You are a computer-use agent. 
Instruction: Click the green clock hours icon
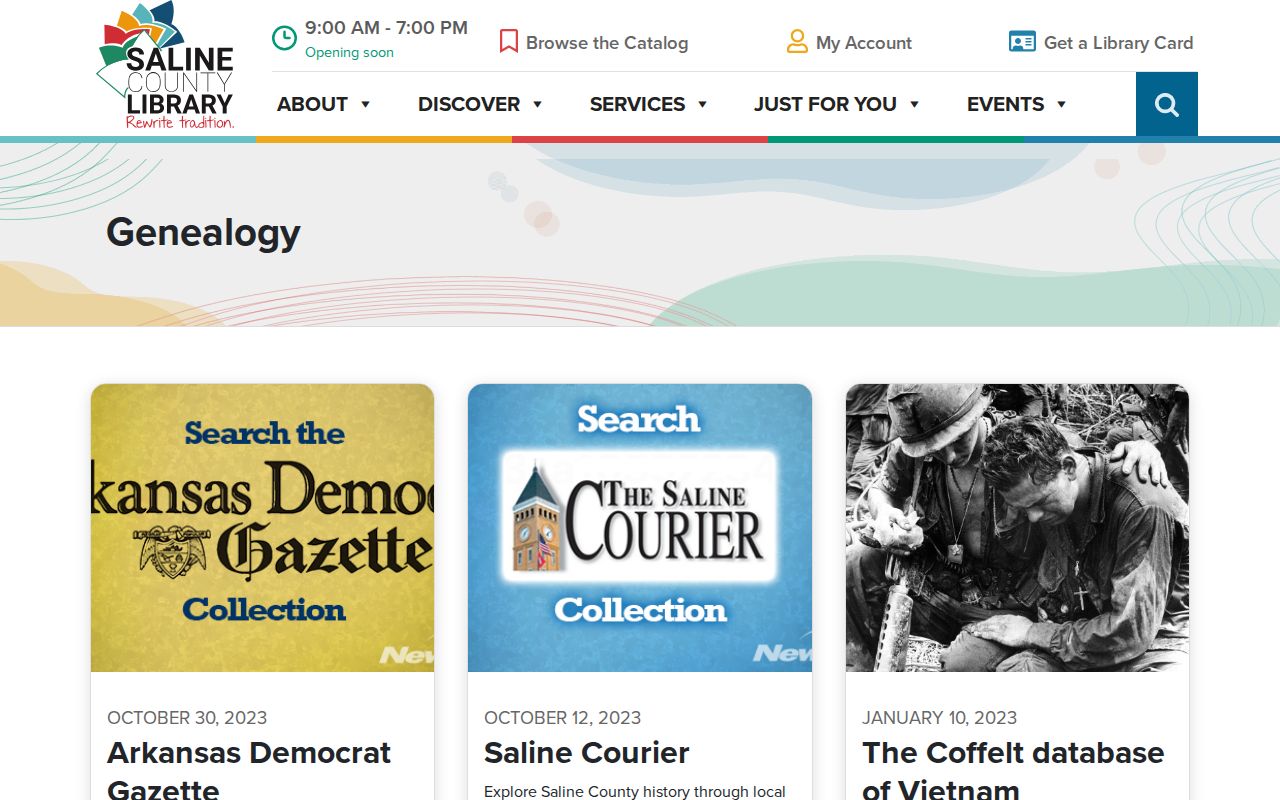284,38
